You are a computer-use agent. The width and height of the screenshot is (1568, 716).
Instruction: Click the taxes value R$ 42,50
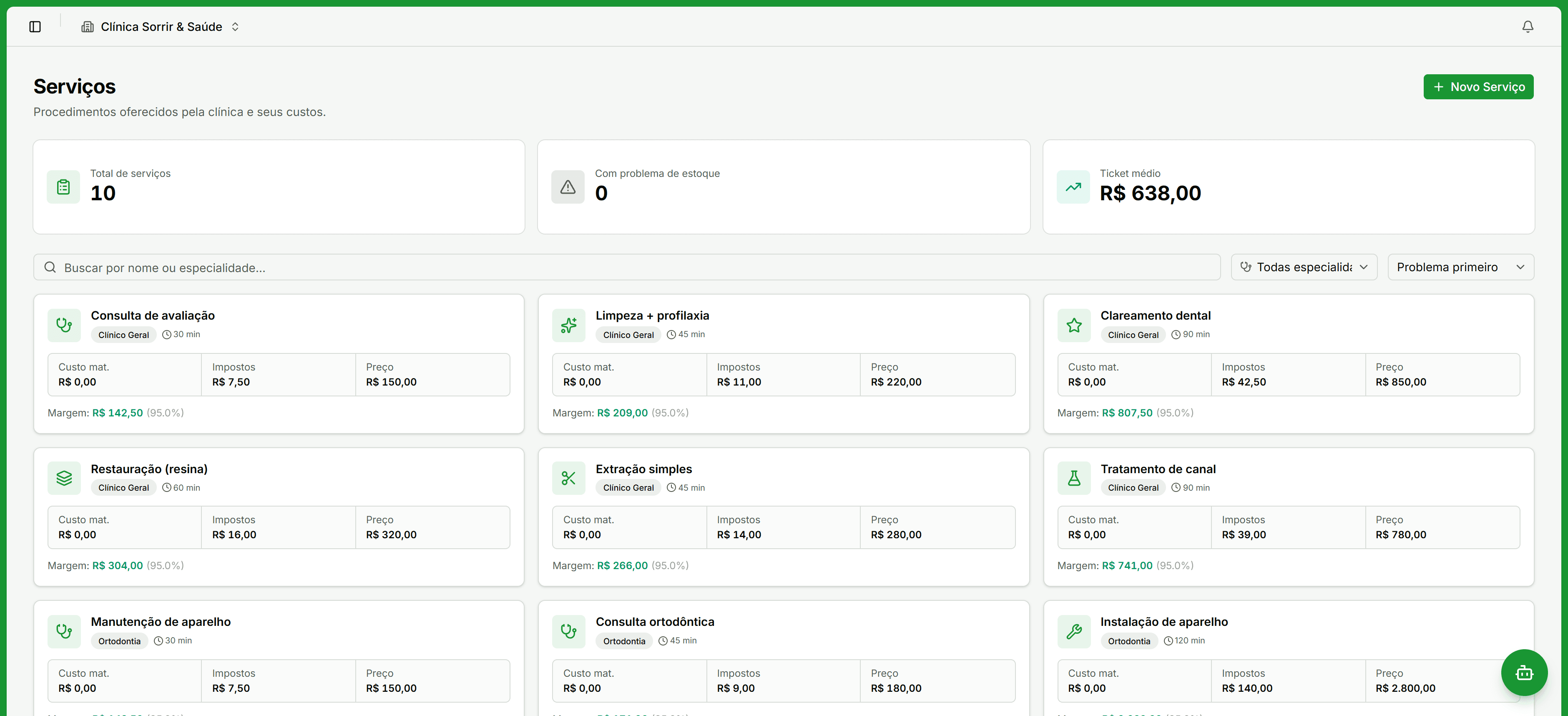coord(1244,382)
